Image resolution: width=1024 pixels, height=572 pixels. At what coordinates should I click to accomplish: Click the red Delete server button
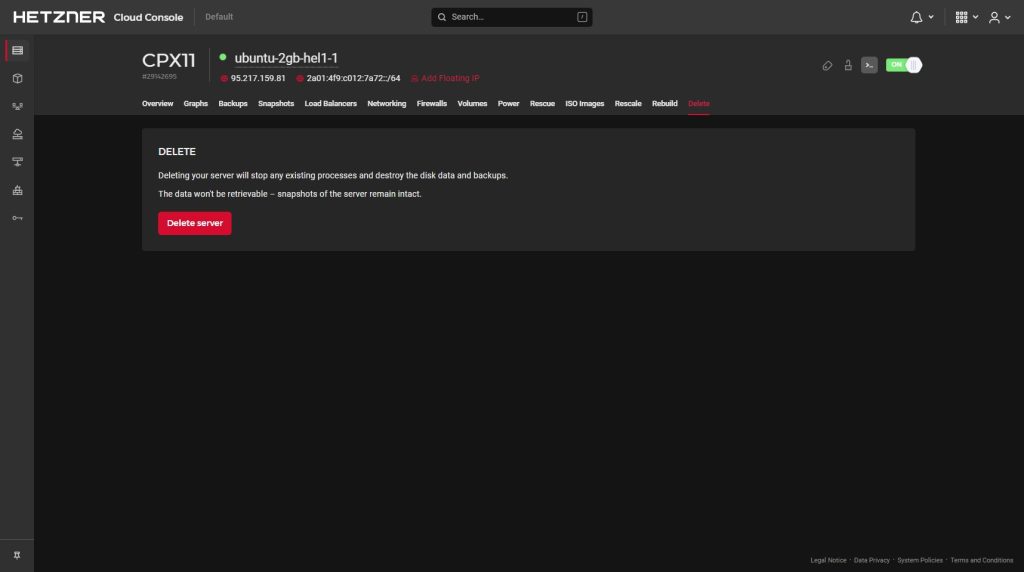point(194,223)
